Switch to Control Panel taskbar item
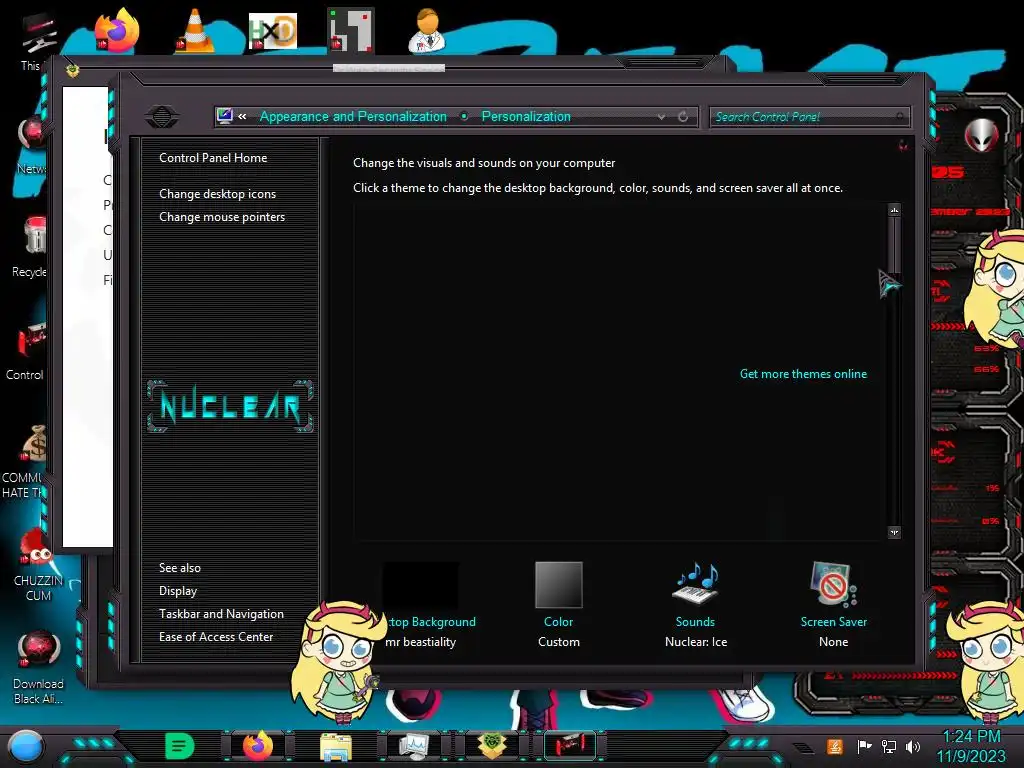 (569, 746)
